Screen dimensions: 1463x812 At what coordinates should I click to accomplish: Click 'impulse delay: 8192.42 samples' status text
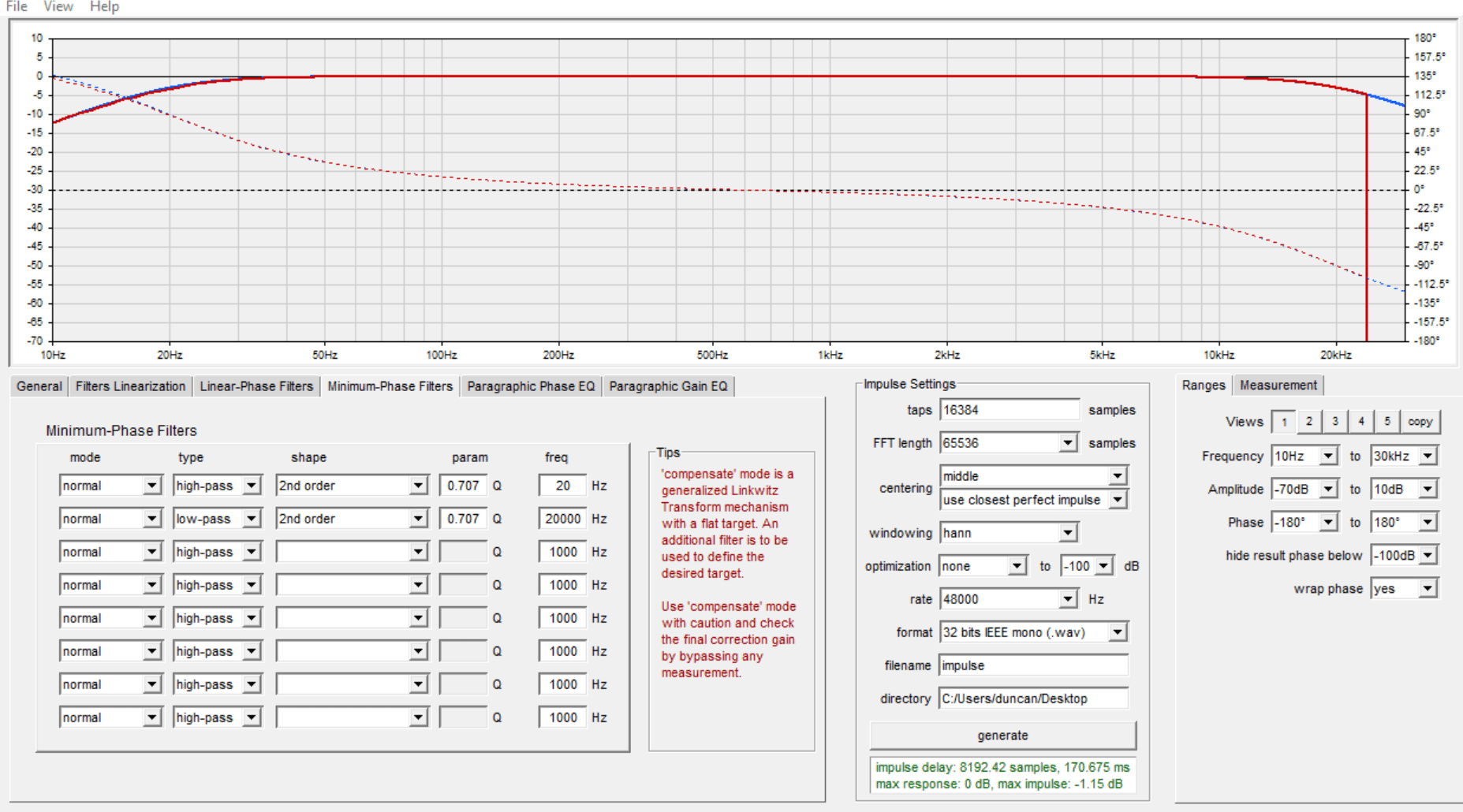pos(961,767)
